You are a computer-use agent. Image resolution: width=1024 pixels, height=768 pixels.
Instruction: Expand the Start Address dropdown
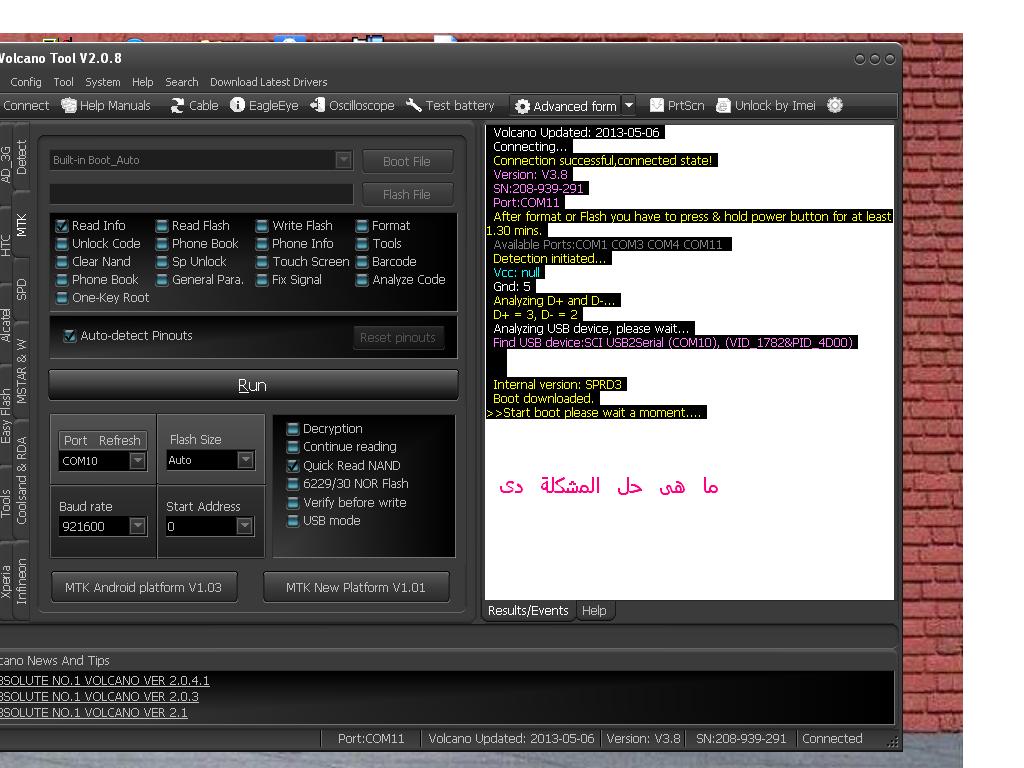[x=244, y=526]
